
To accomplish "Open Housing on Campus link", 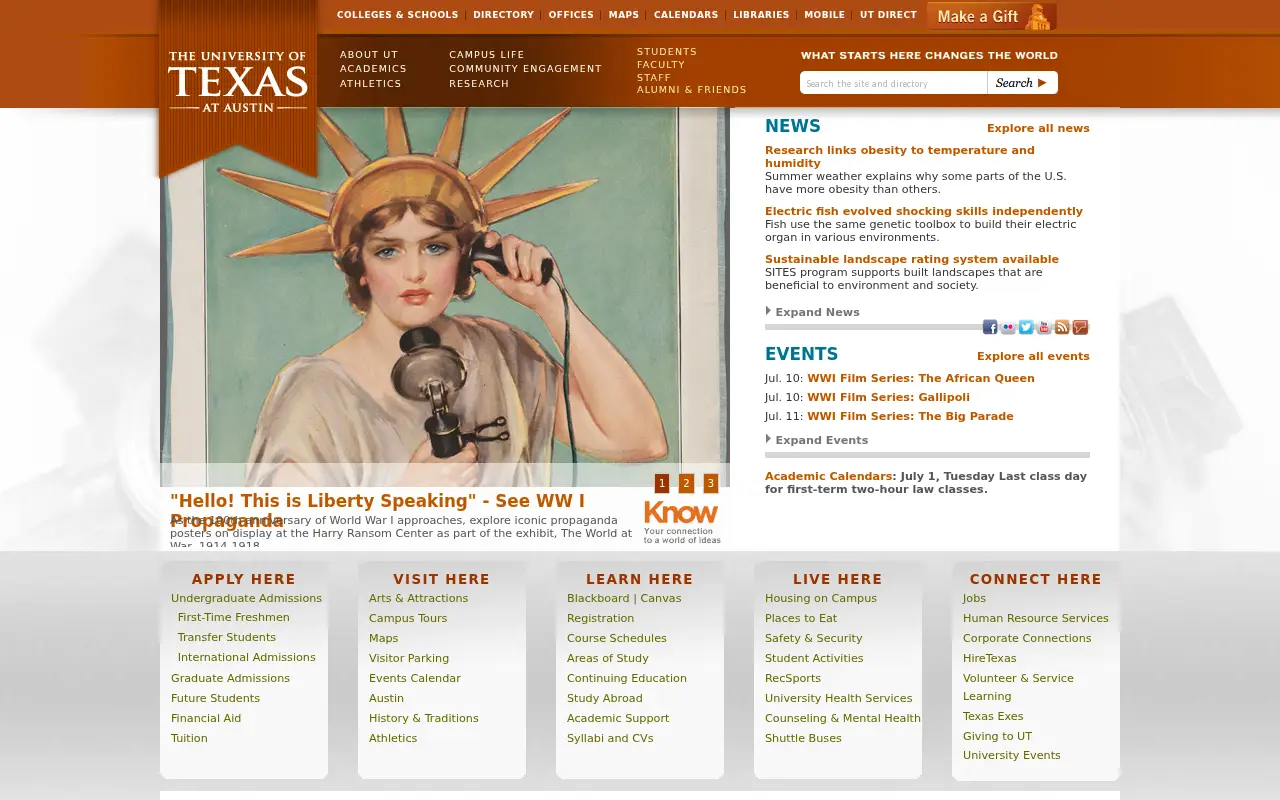I will 821,598.
